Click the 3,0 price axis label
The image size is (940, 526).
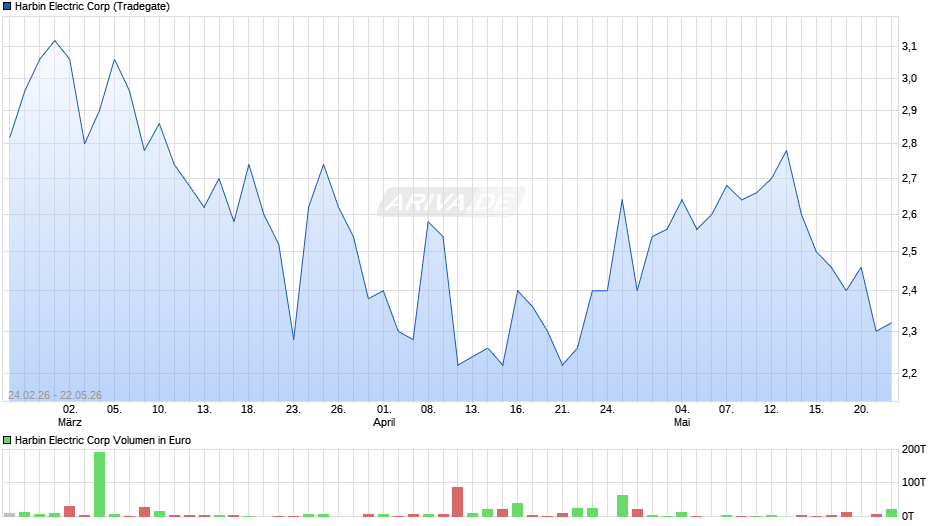point(909,79)
